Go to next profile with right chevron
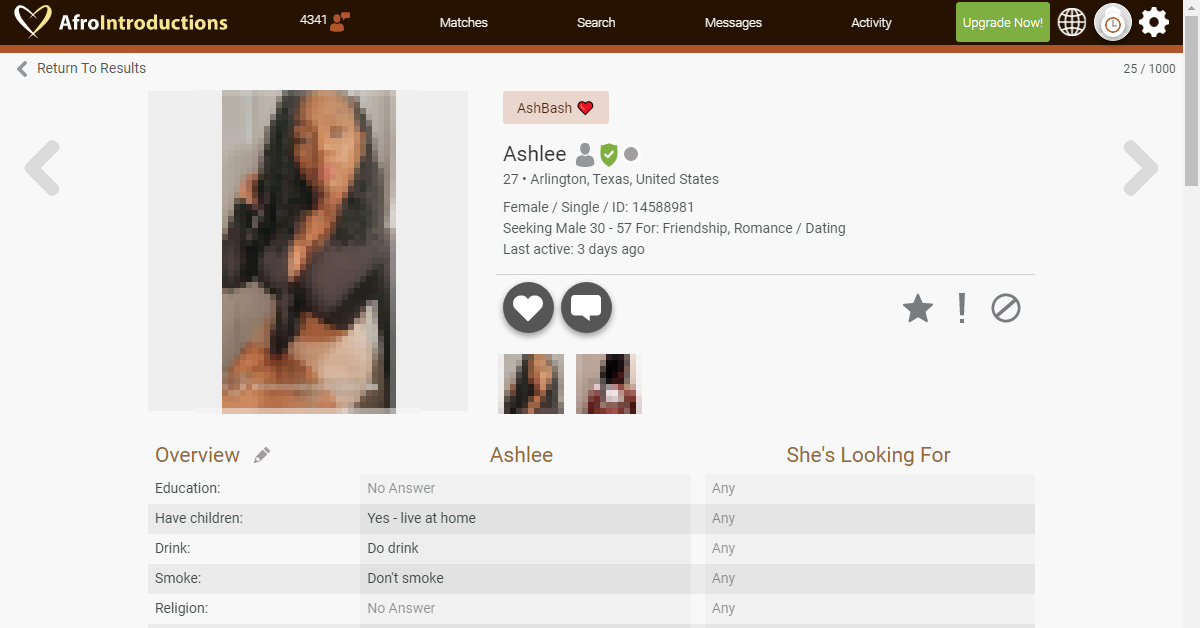This screenshot has height=628, width=1200. click(1141, 168)
